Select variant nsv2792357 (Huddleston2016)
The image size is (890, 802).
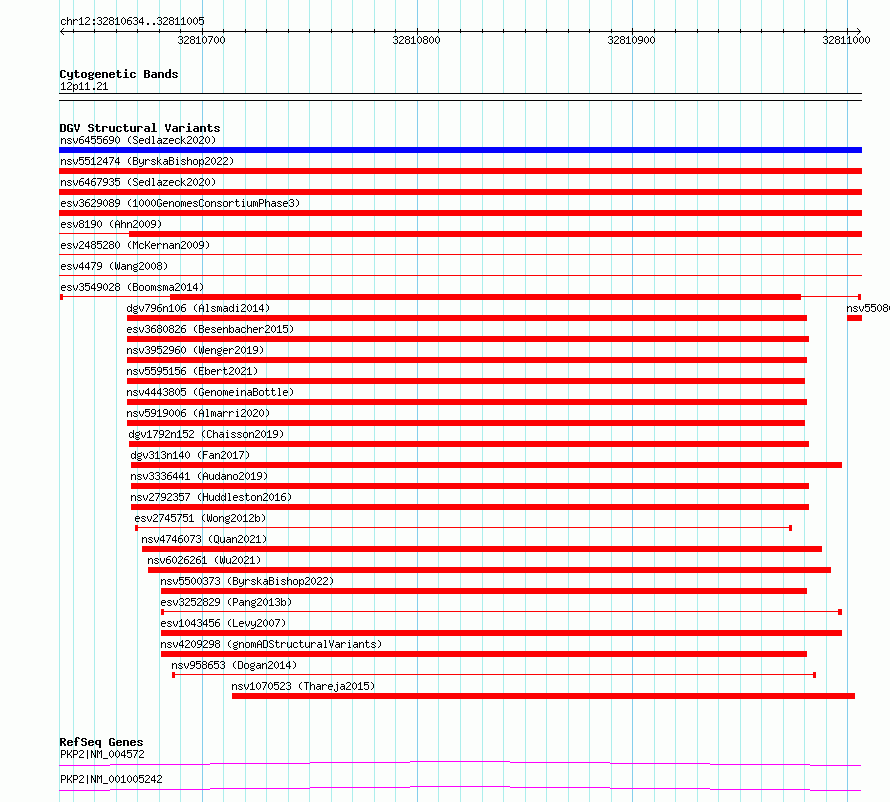click(211, 497)
